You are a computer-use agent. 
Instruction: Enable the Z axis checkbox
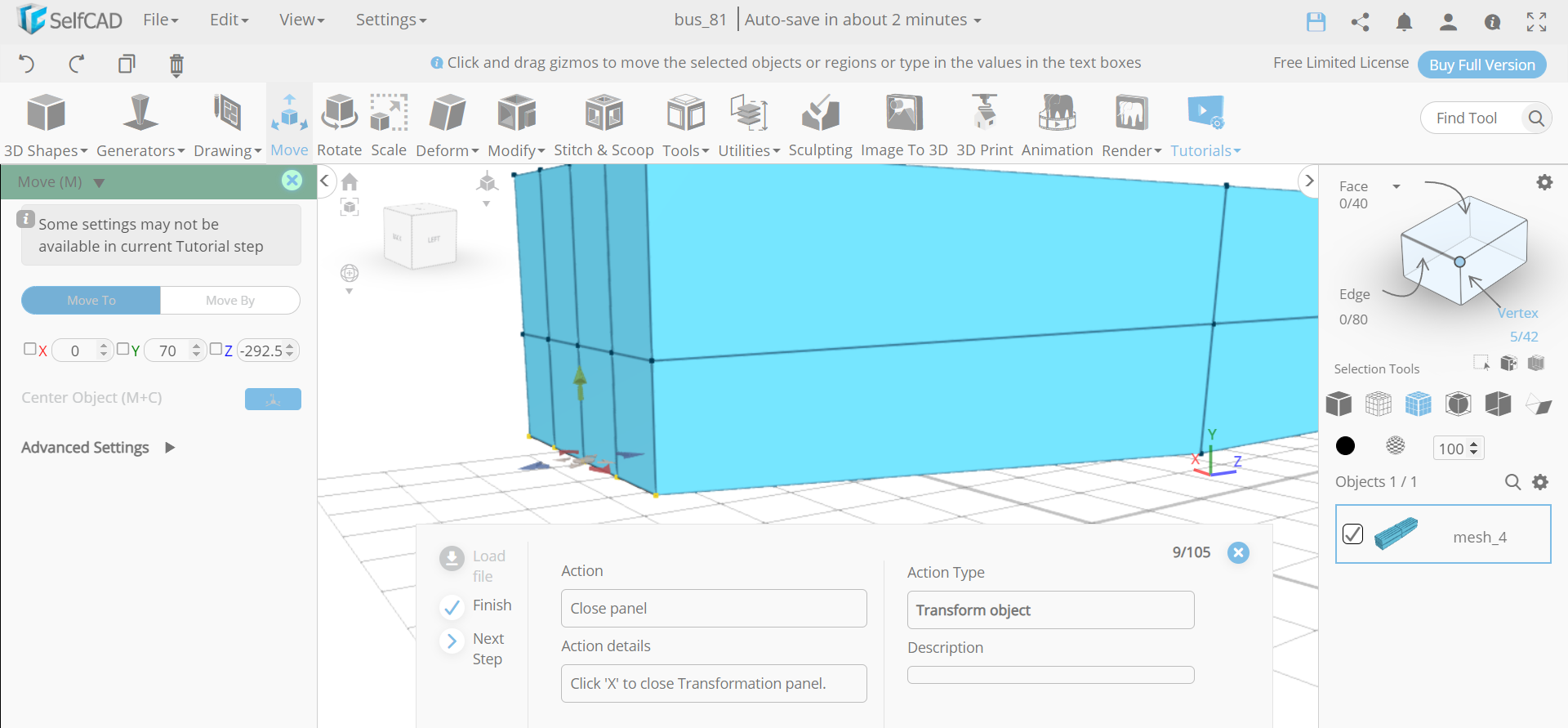tap(216, 349)
